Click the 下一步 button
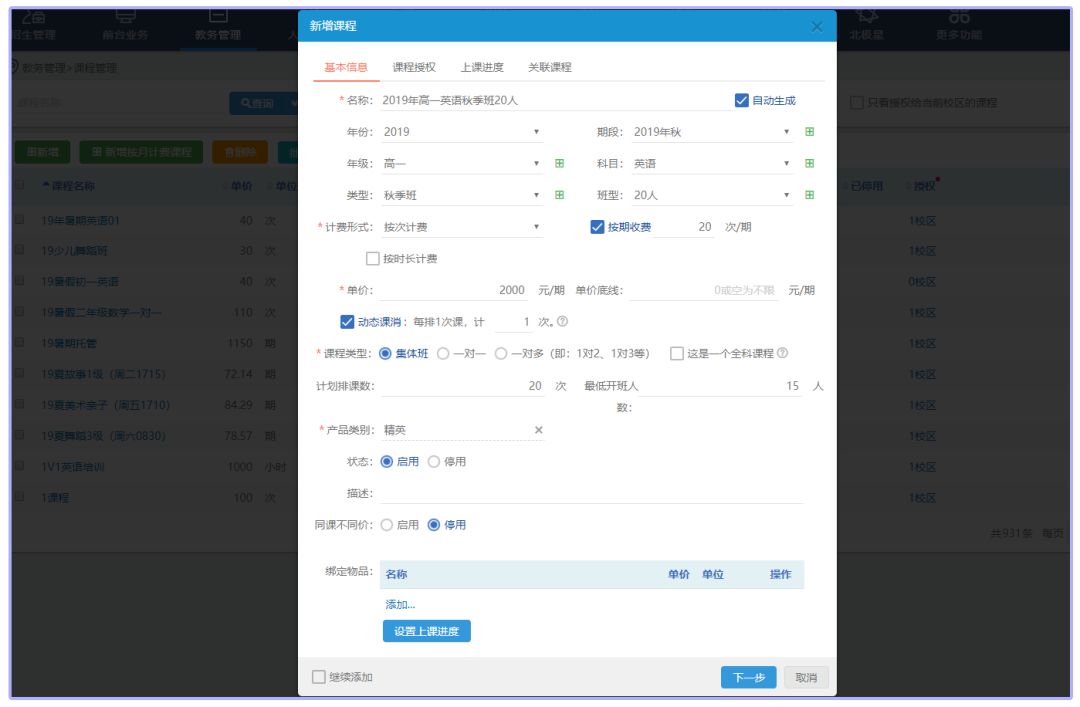Screen dimensions: 1080x707 tap(748, 677)
